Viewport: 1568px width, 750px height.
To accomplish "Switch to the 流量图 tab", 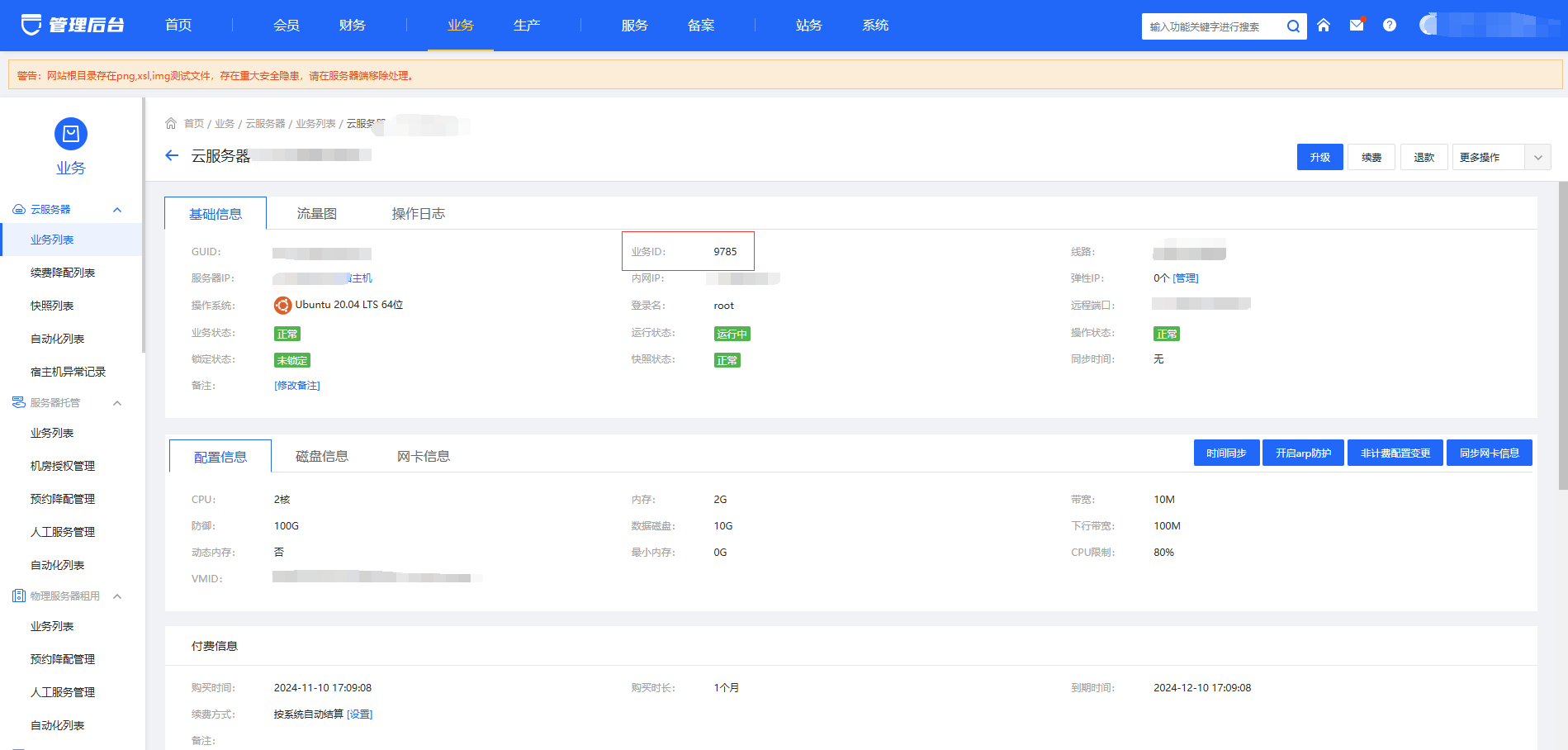I will pyautogui.click(x=317, y=214).
